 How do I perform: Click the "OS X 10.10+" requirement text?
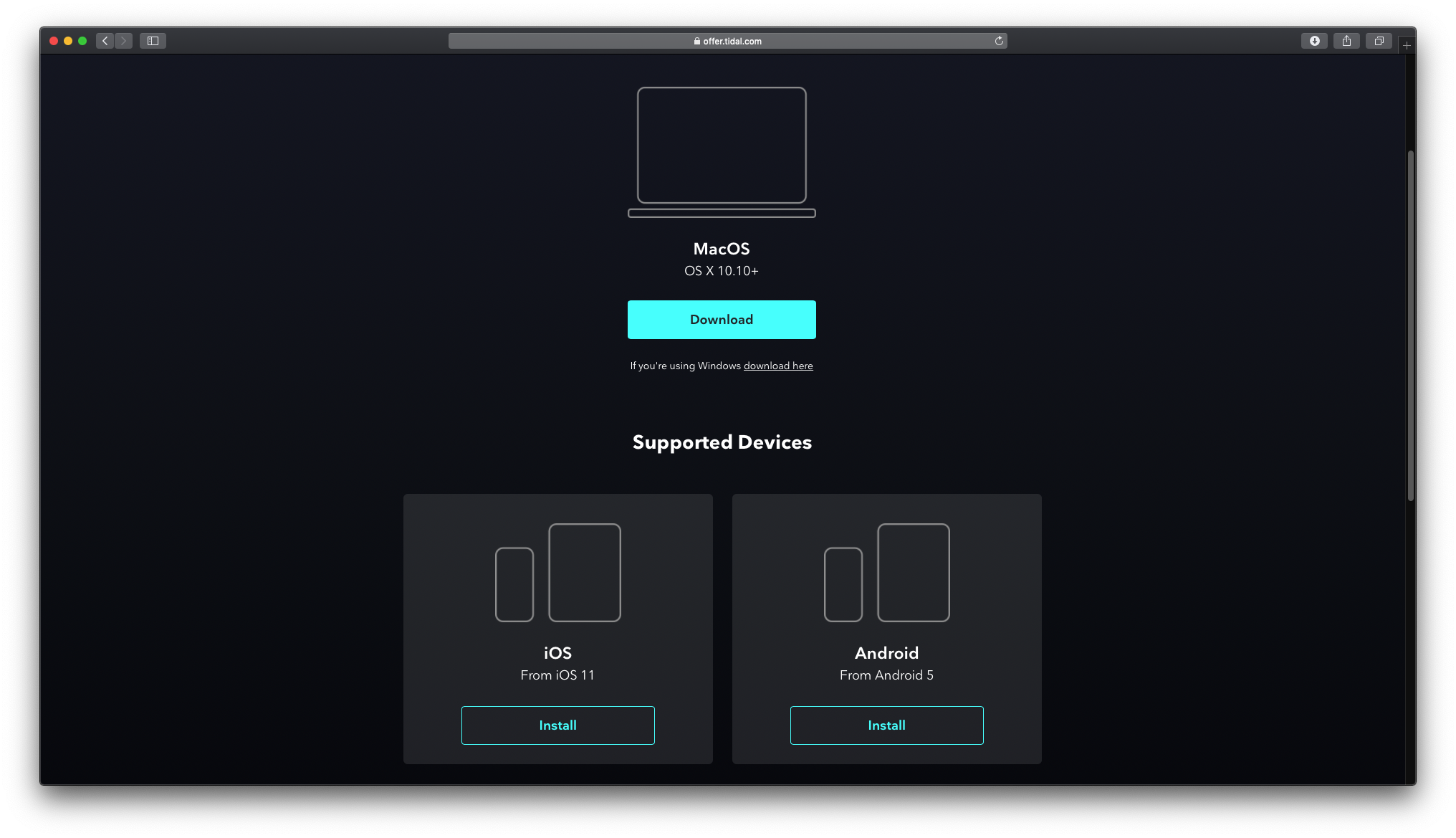point(722,271)
